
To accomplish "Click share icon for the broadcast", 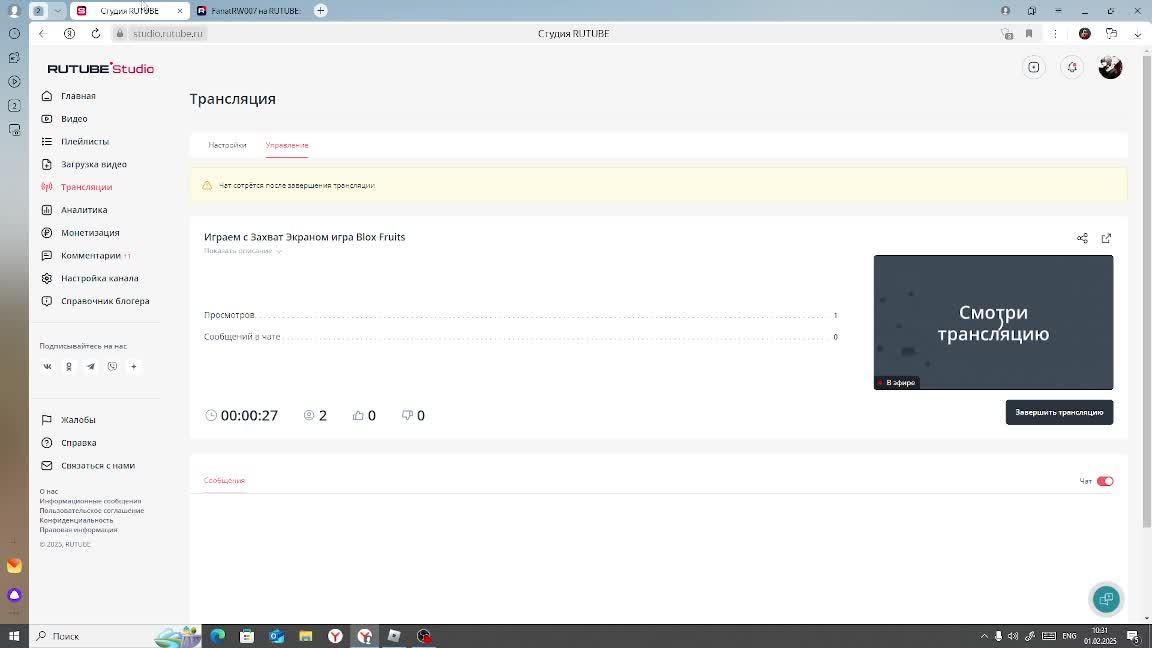I will (1082, 238).
